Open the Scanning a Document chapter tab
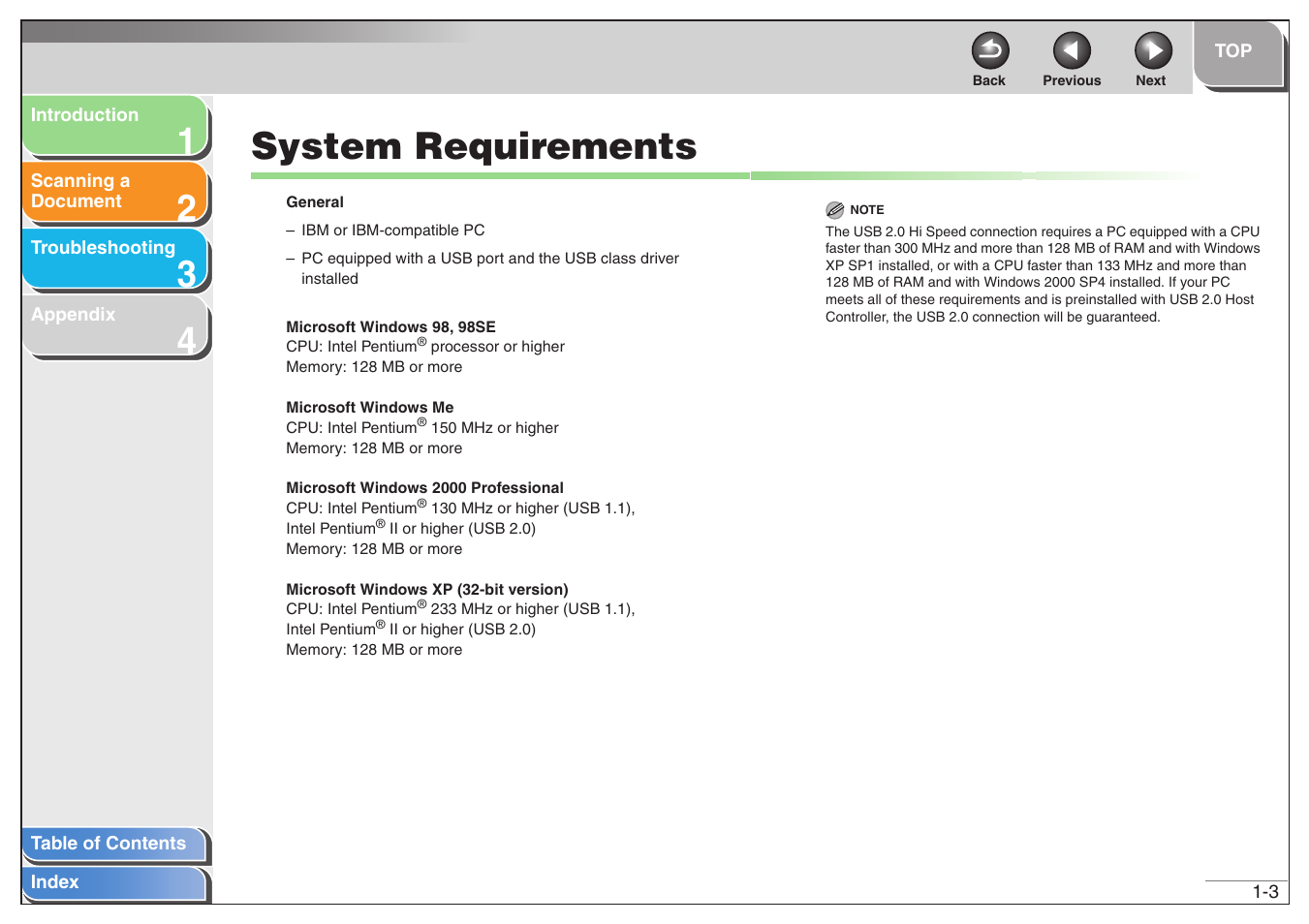Screen dimensions: 1309x924 coord(115,193)
